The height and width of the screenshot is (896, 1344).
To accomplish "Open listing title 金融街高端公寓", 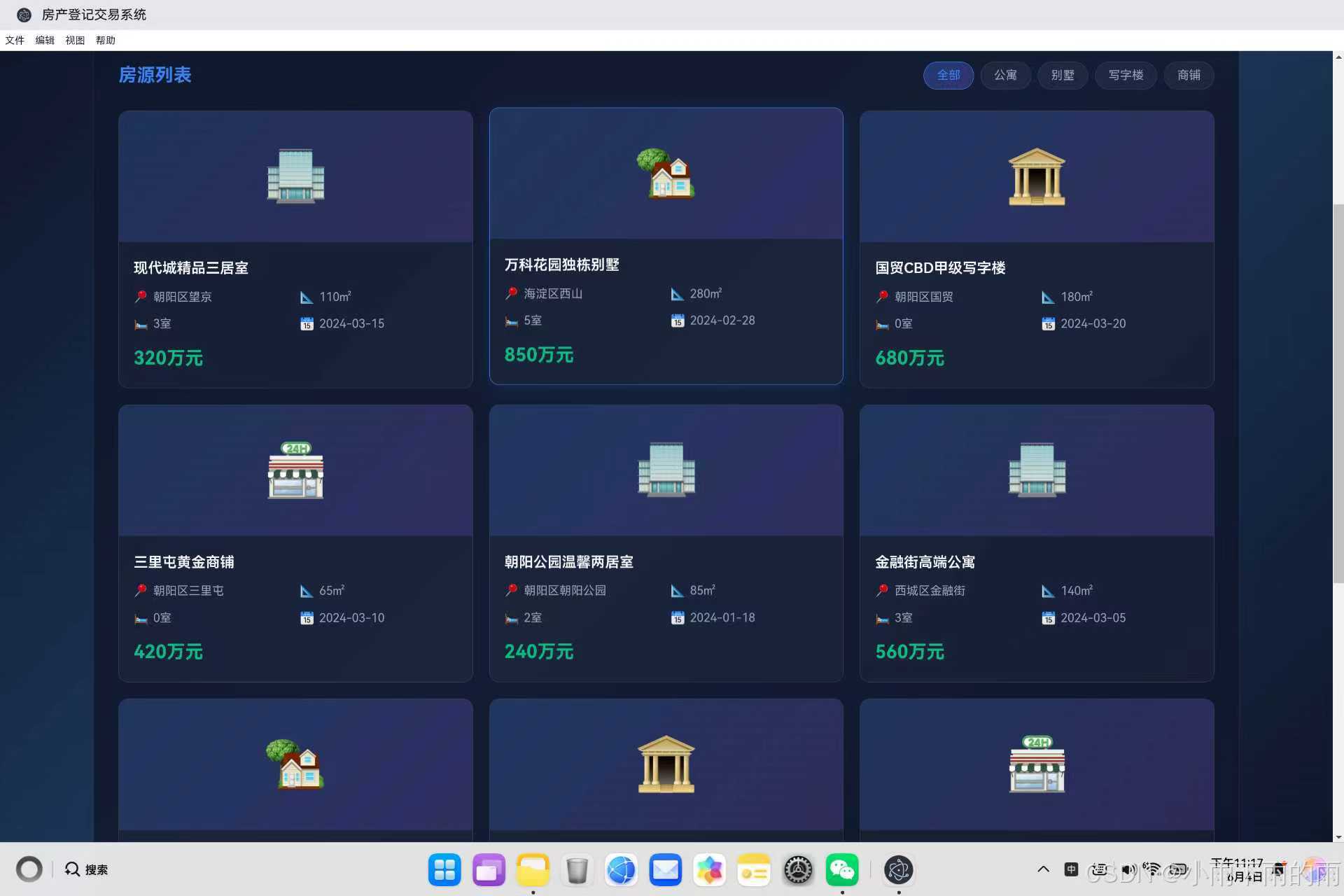I will coord(925,561).
